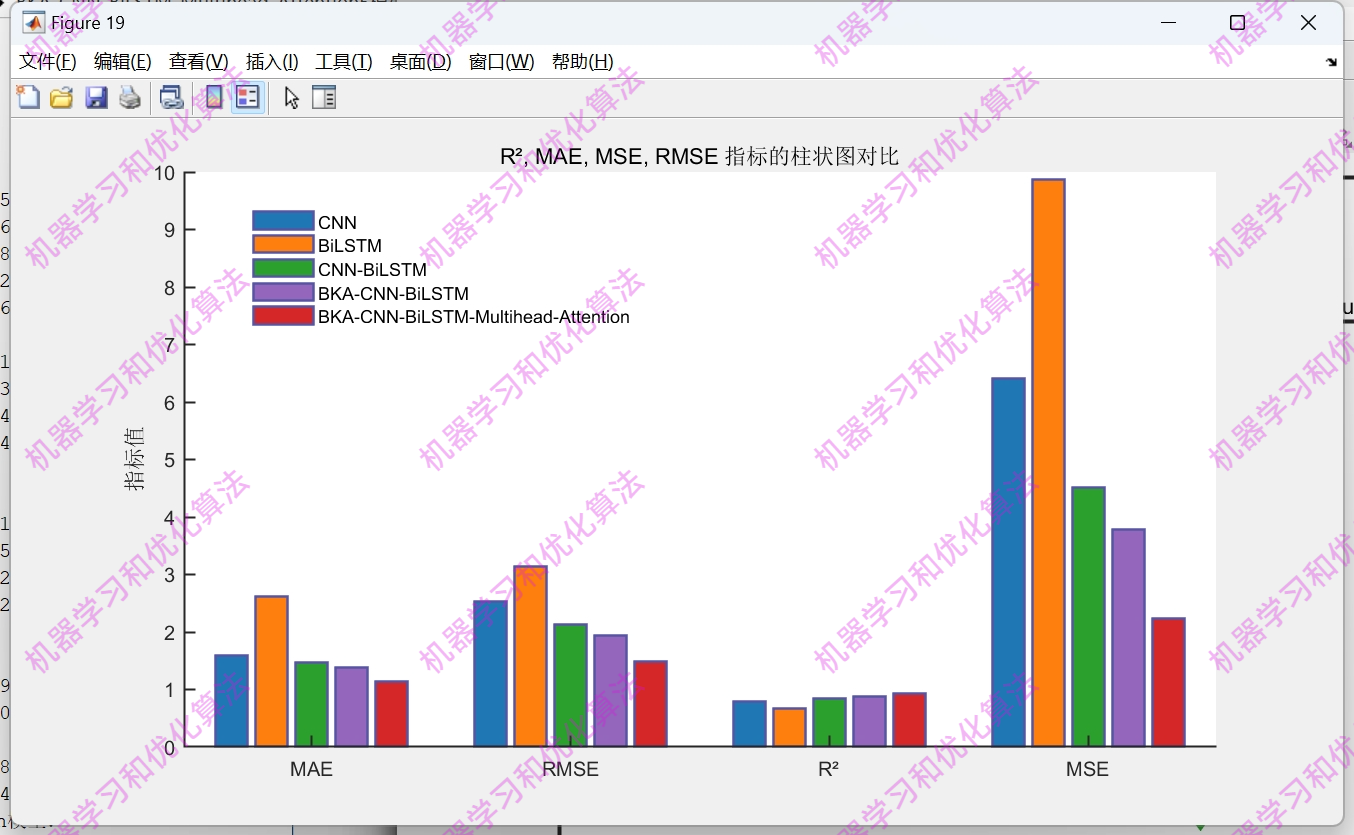Select the orange BiLSTM bar in R² group
1354x835 pixels.
coord(789,727)
